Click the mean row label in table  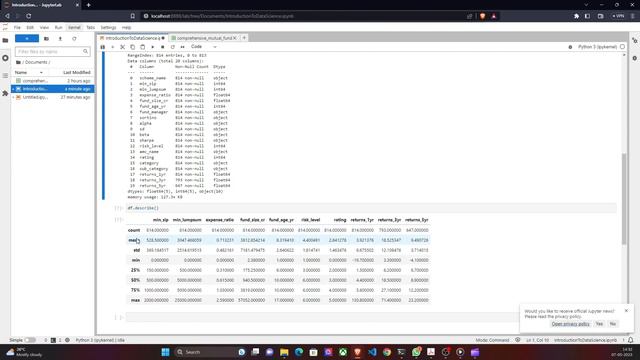(133, 240)
